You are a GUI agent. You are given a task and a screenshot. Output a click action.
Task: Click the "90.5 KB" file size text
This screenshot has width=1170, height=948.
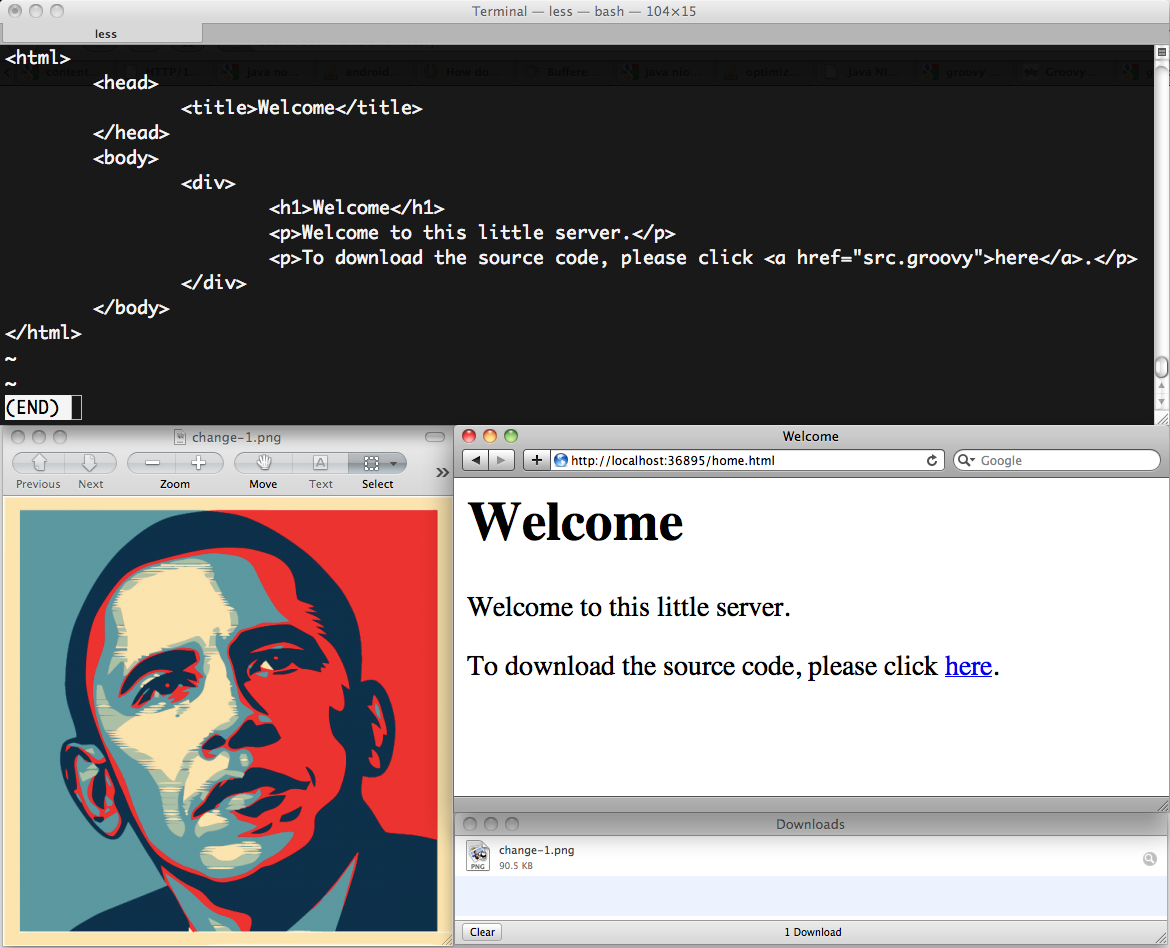[516, 866]
